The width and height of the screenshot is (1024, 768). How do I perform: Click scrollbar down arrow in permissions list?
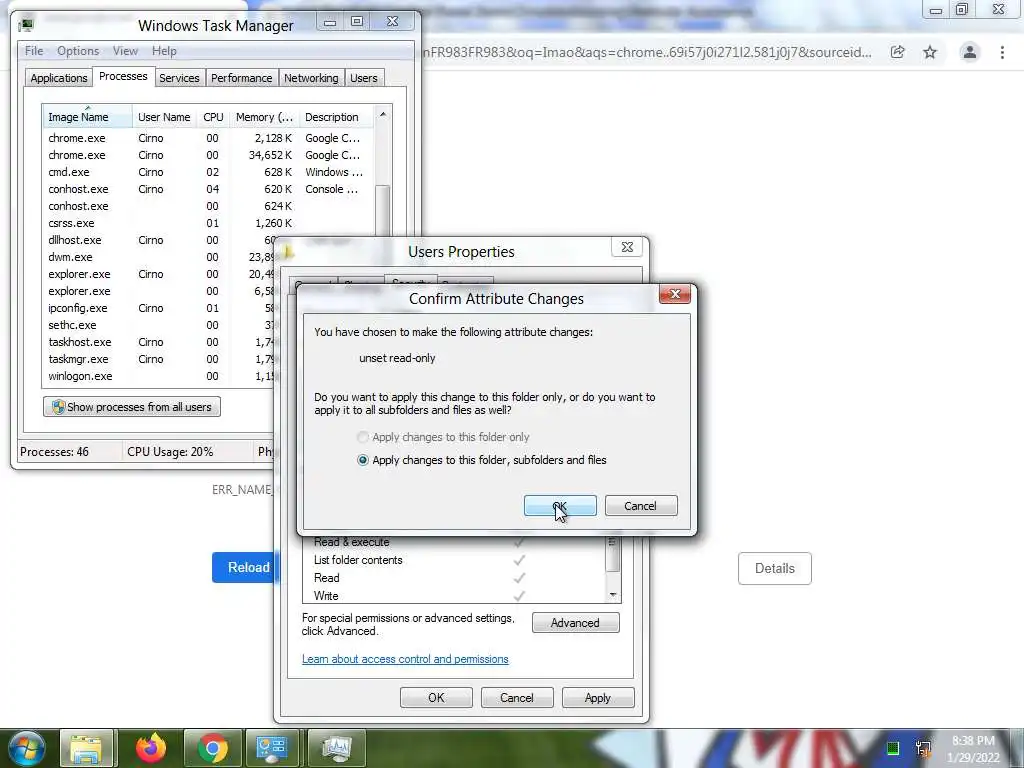pyautogui.click(x=613, y=595)
